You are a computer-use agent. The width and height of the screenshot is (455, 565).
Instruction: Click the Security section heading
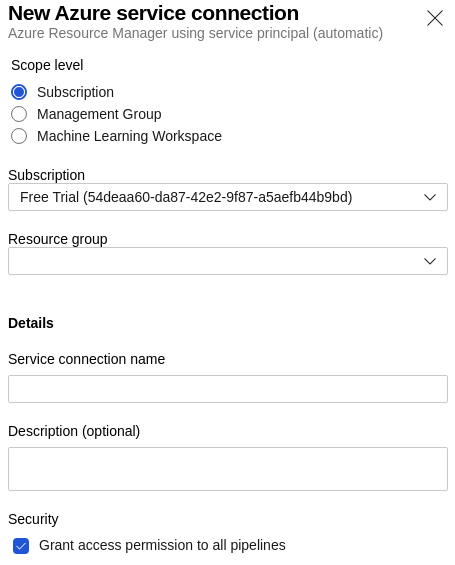(33, 519)
